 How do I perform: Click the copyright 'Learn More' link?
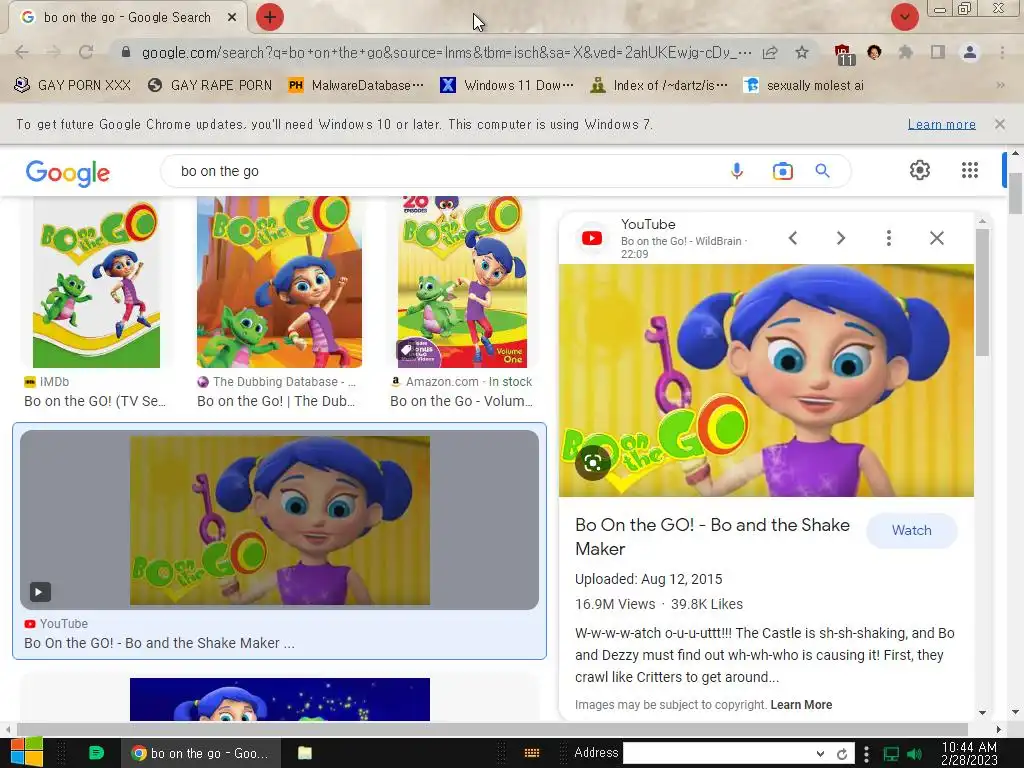click(801, 705)
